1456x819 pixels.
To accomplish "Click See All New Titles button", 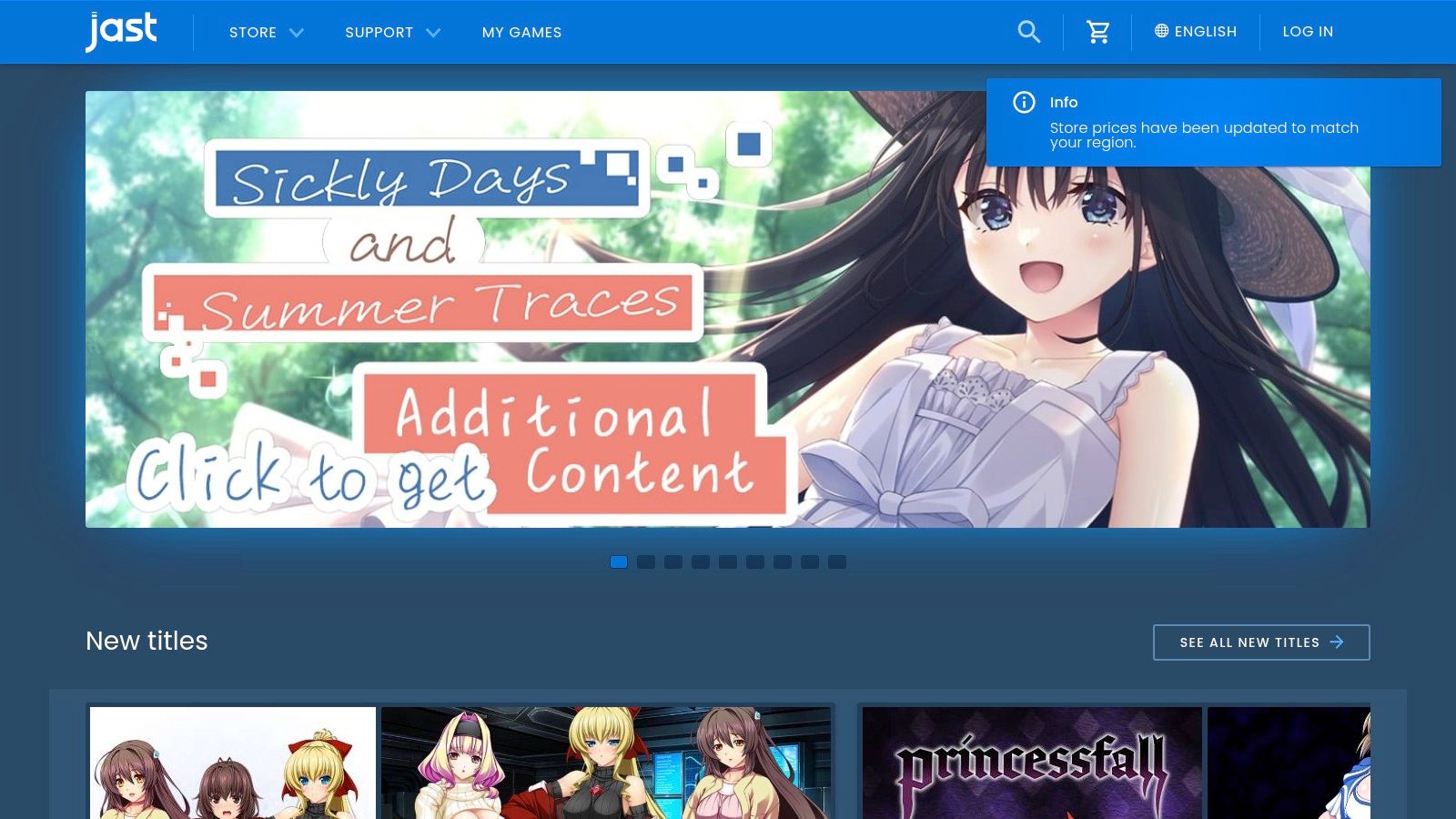I will 1261,642.
